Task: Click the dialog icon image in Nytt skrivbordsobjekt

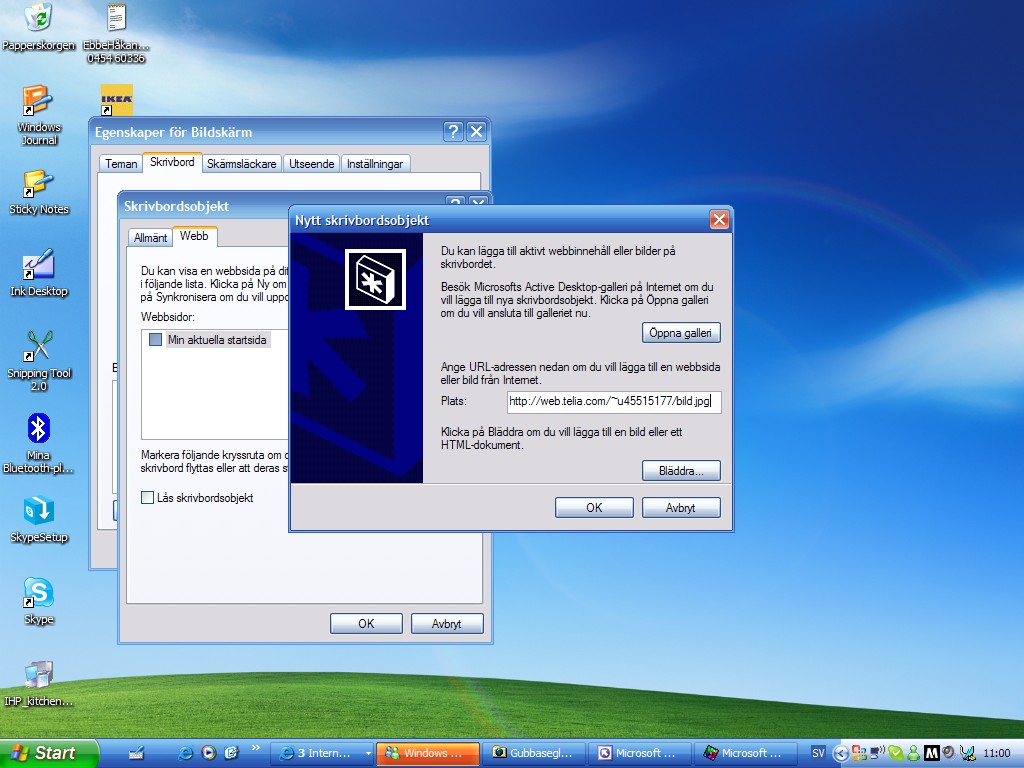Action: pos(376,279)
